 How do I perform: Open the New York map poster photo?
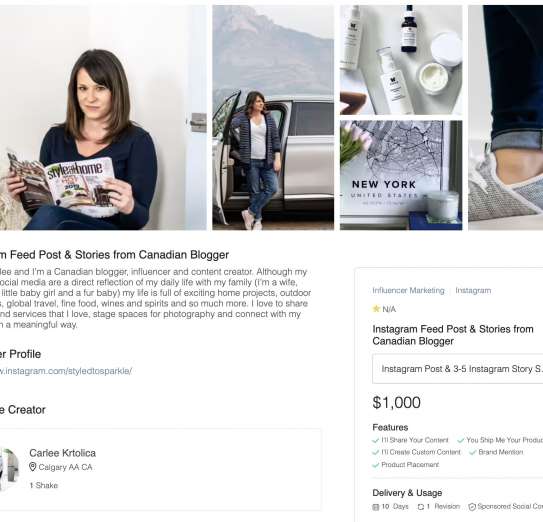coord(401,175)
